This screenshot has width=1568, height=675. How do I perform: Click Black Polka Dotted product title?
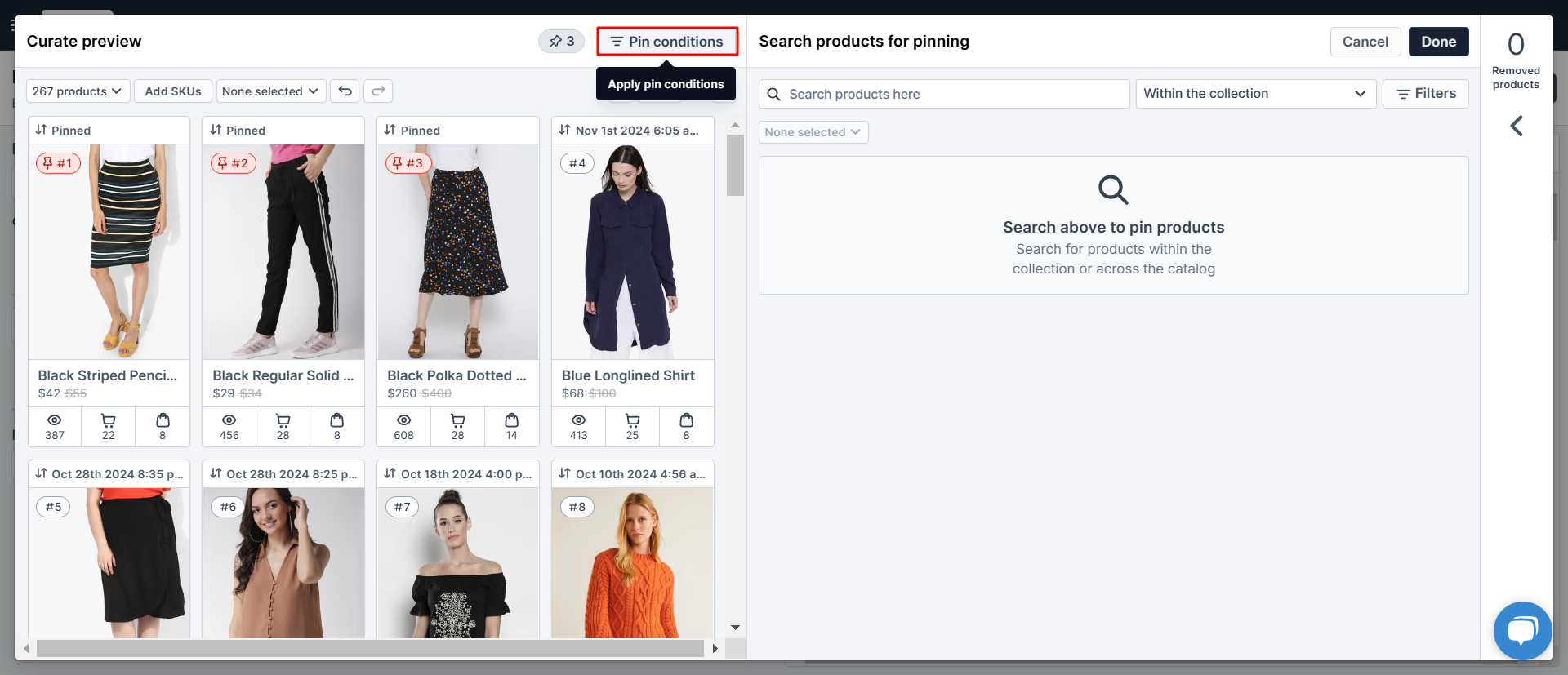pos(457,375)
